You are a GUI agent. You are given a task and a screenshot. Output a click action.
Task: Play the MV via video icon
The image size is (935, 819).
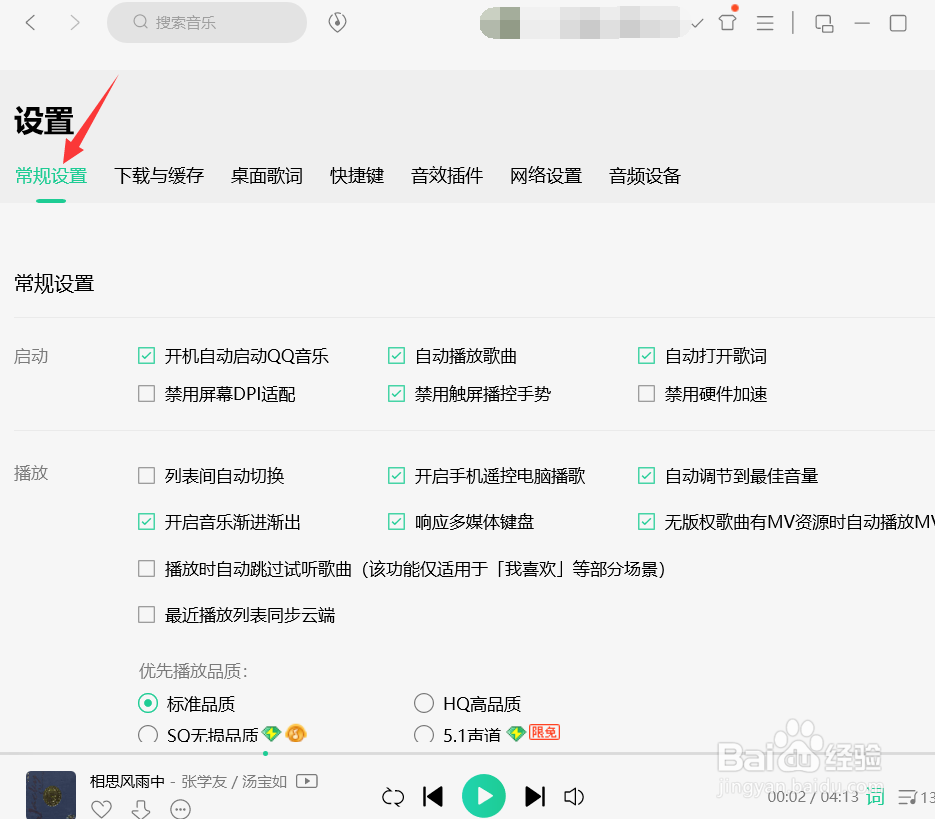307,781
